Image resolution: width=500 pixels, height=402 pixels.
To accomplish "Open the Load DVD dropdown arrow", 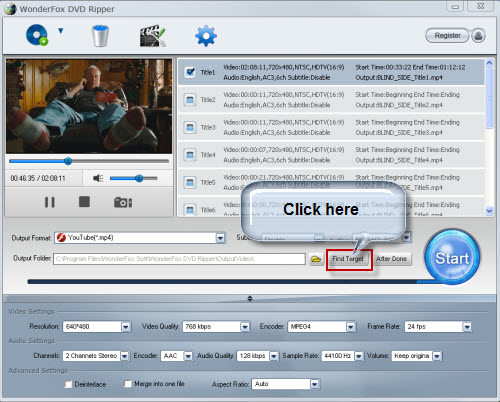I will [60, 31].
